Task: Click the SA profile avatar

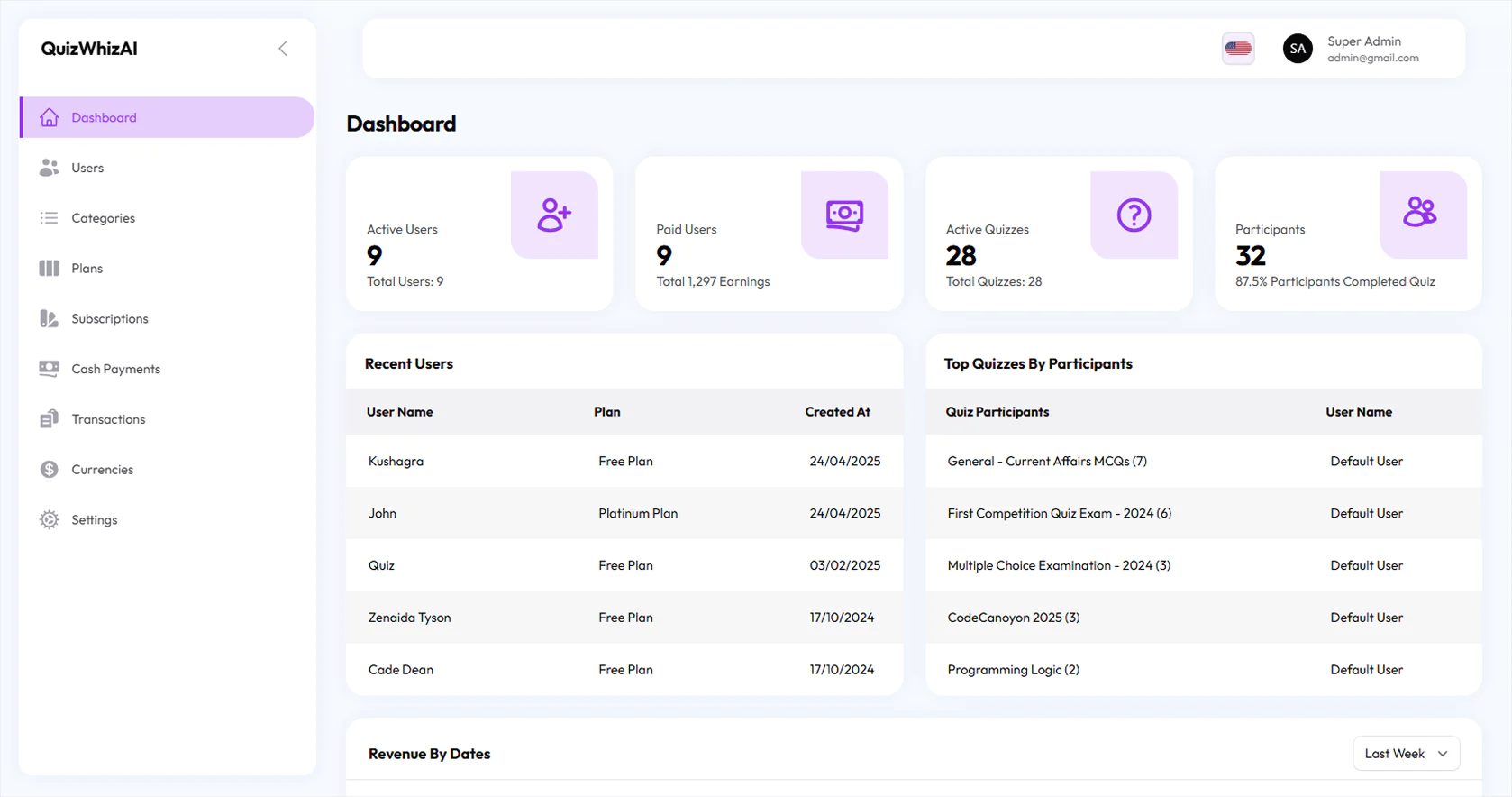Action: tap(1298, 49)
